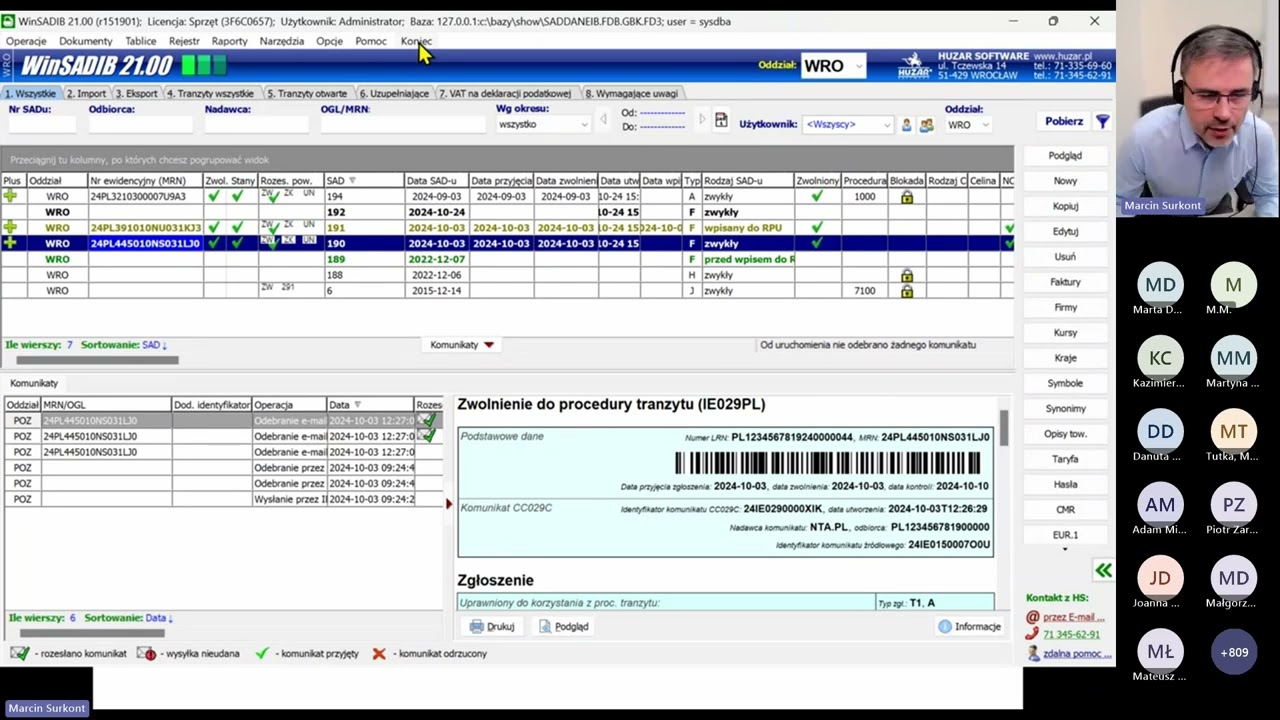The height and width of the screenshot is (720, 1280).
Task: Click the Kursy button
Action: [x=1065, y=332]
